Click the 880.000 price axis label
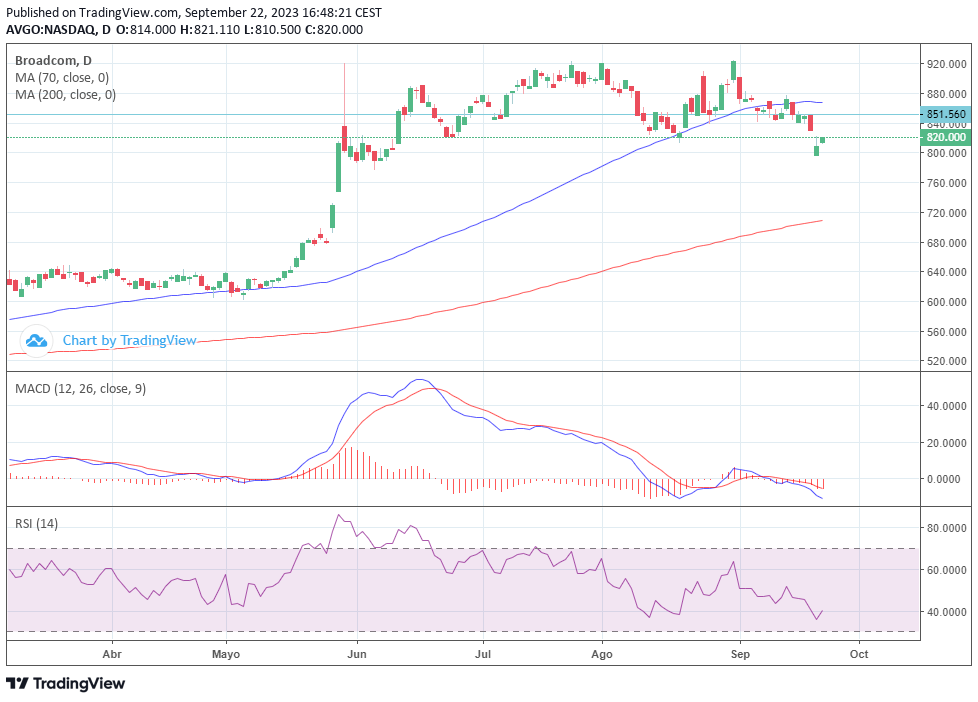Viewport: 978px width, 702px height. click(947, 94)
